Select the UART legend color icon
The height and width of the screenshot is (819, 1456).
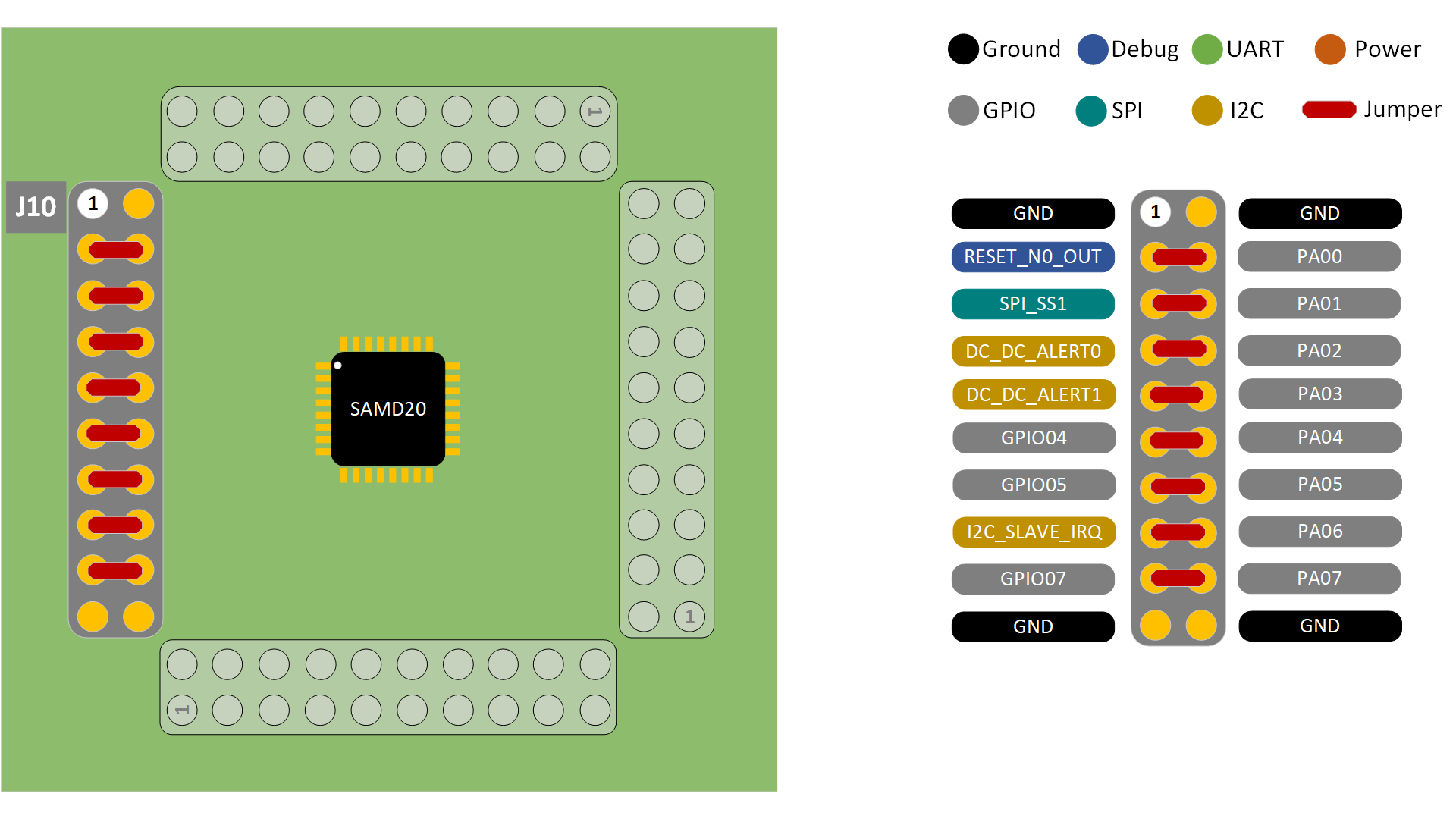[1209, 49]
